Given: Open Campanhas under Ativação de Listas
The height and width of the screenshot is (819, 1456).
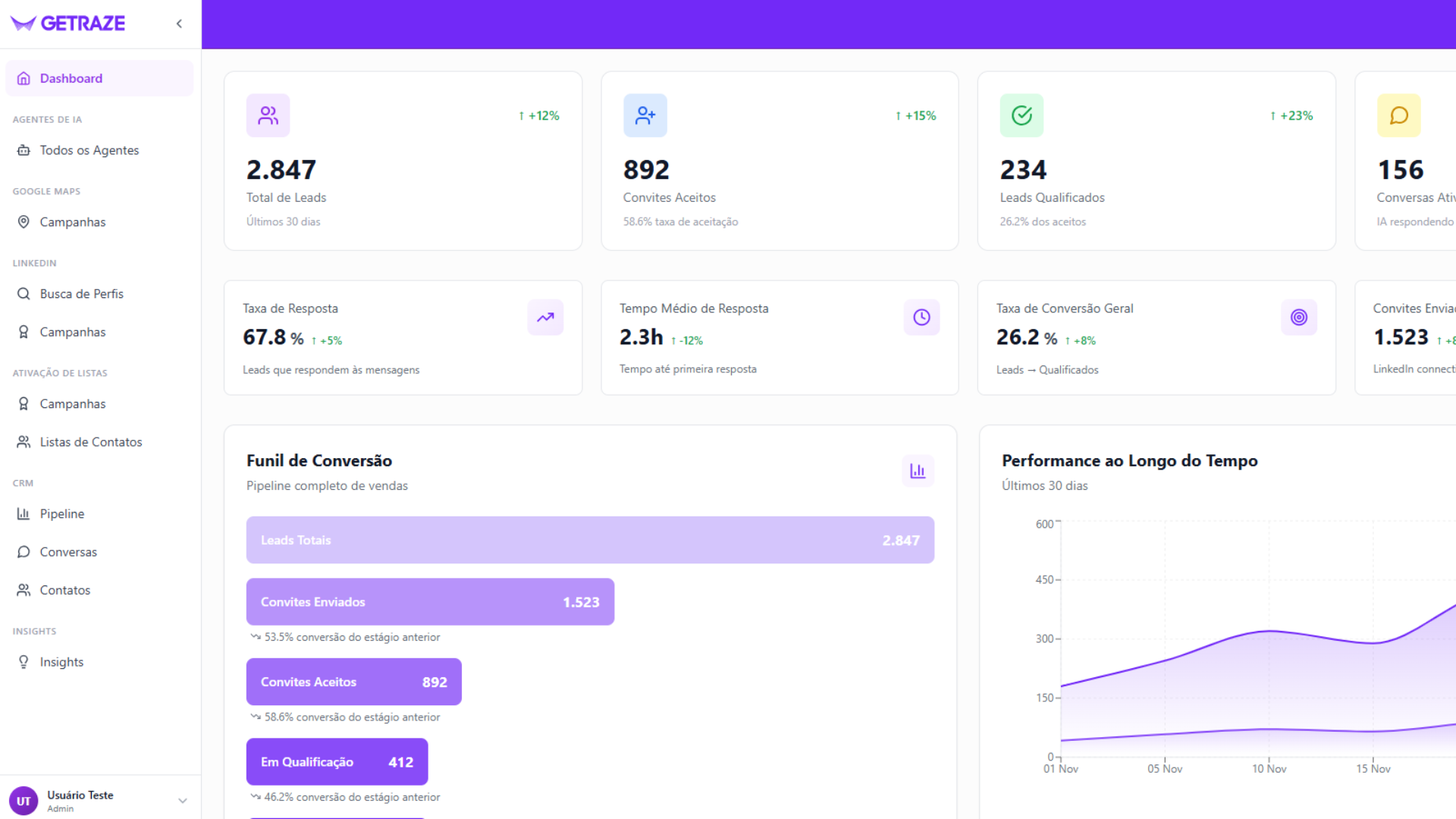Looking at the screenshot, I should coord(73,403).
